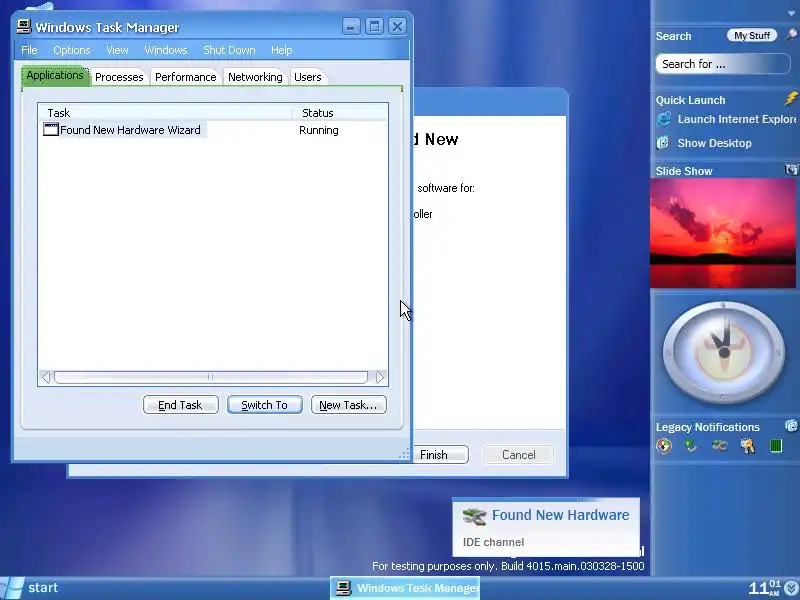Click the sunset Slide Show thumbnail
The image size is (800, 600).
pyautogui.click(x=723, y=233)
